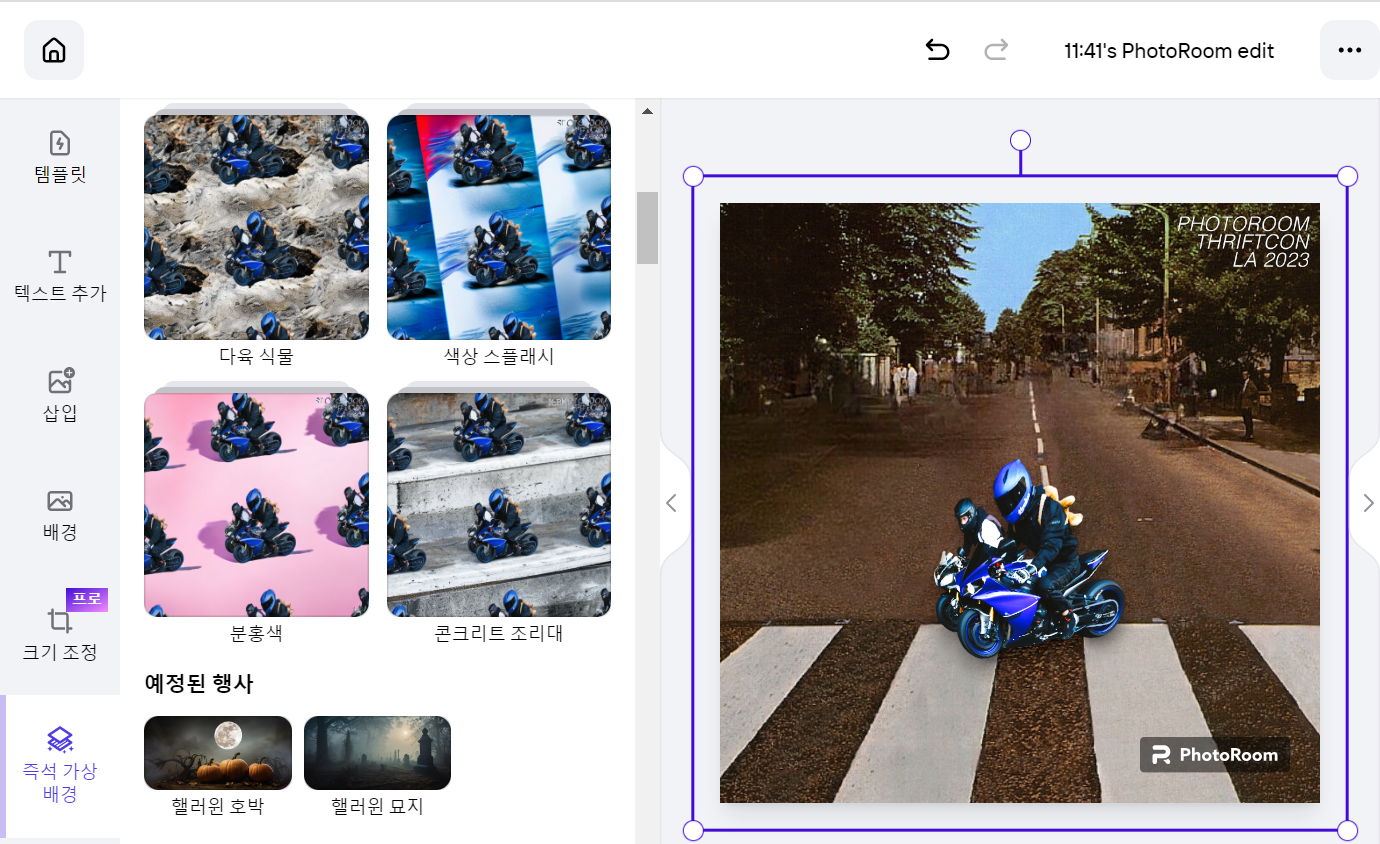
Task: Go to the Home screen icon
Action: tap(54, 50)
